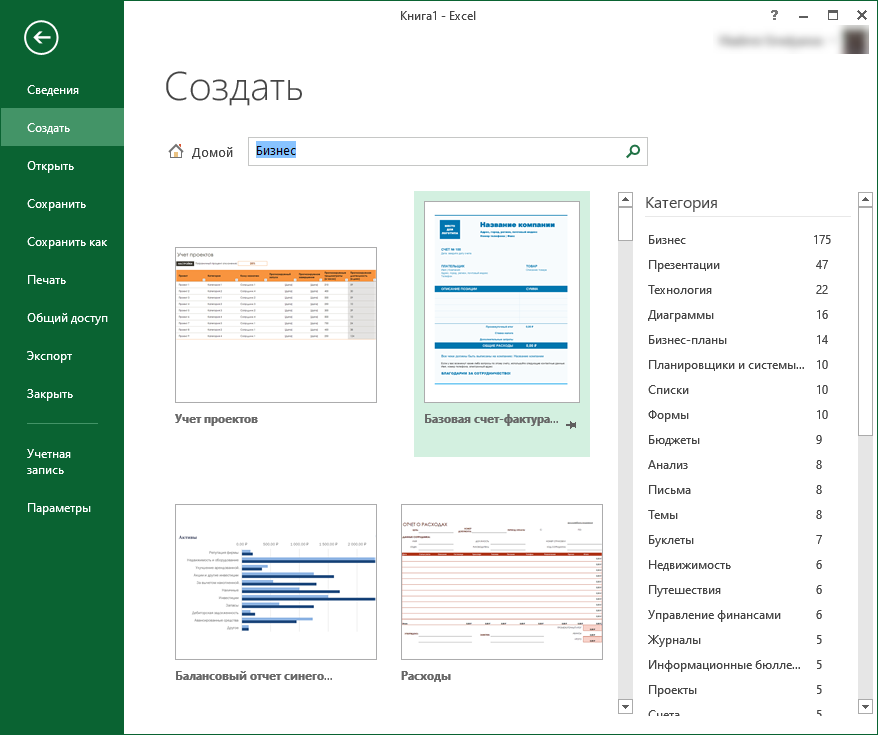Go to the Печать page
The image size is (878, 735).
coord(46,280)
